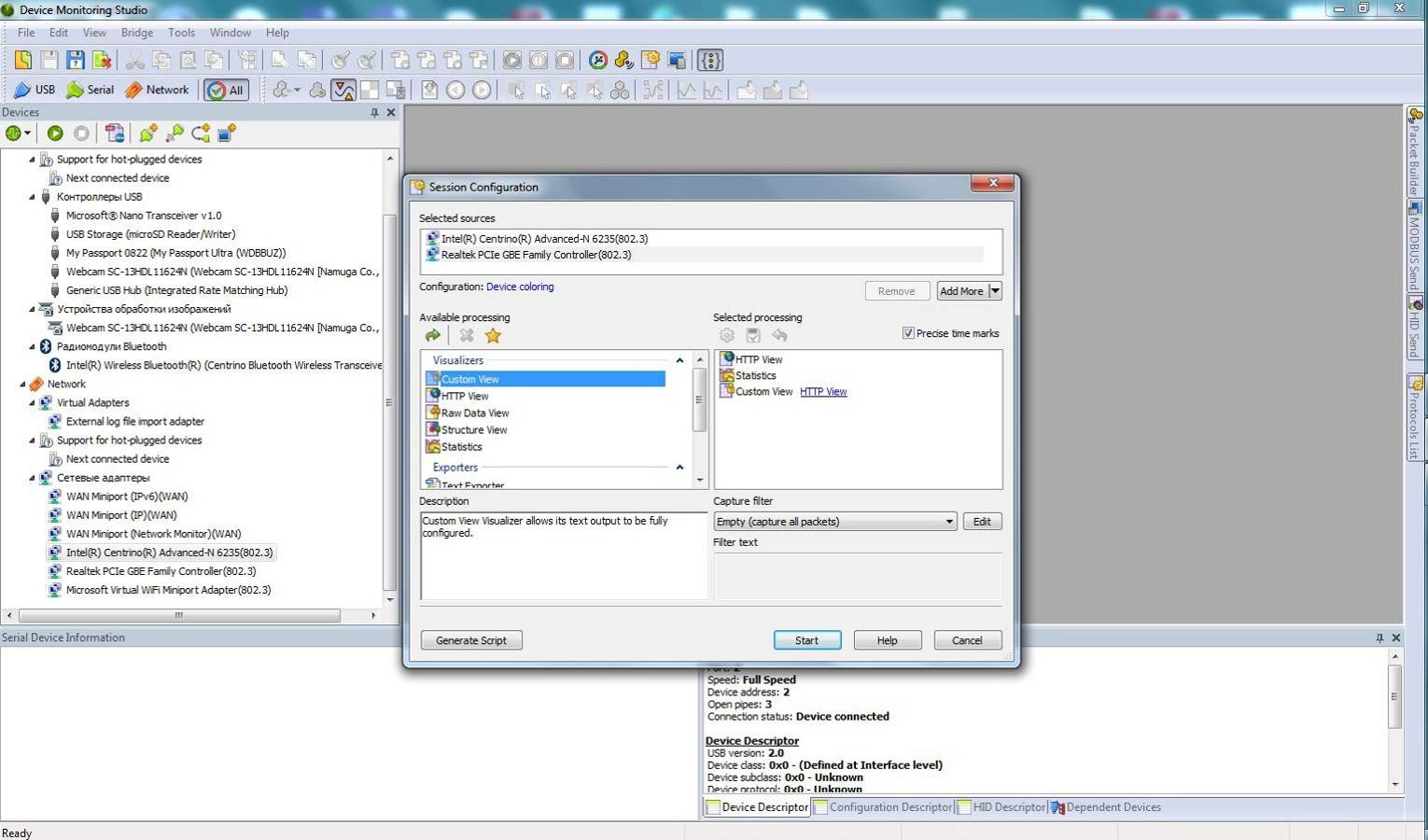
Task: Collapse the Exporters group chevron
Action: [679, 468]
